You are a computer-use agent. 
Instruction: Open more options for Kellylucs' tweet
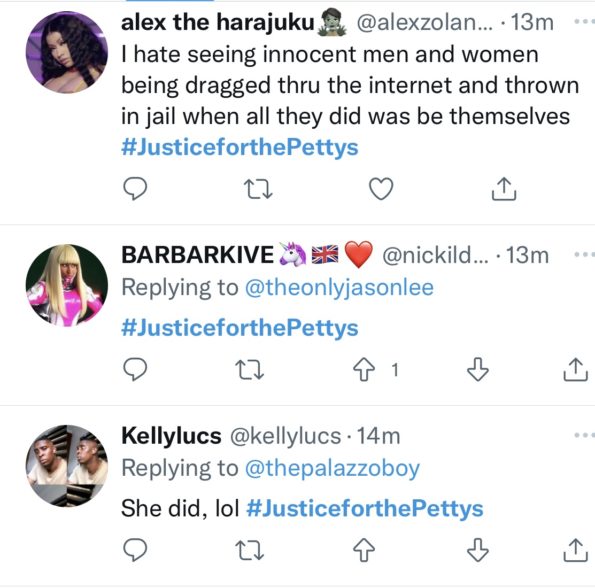click(x=584, y=435)
